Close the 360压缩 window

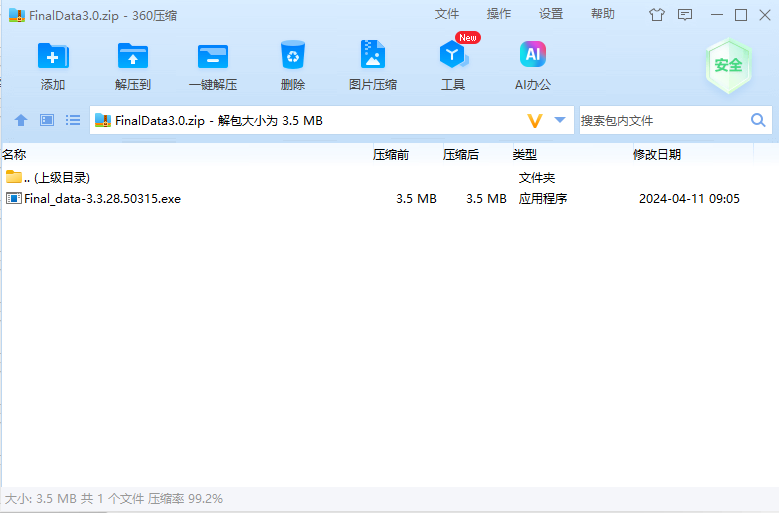click(765, 15)
